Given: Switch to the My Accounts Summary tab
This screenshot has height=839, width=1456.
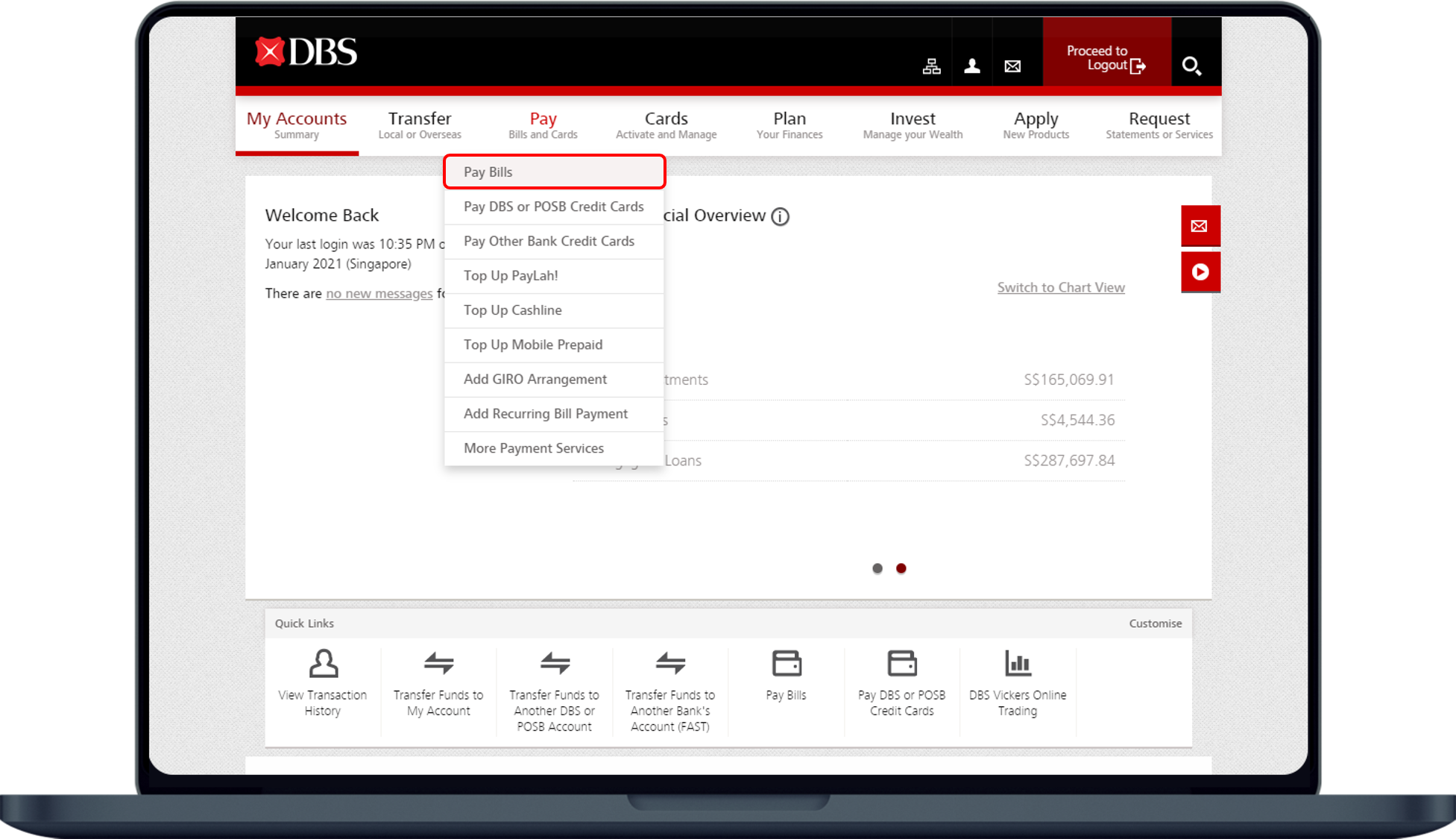Looking at the screenshot, I should point(297,124).
